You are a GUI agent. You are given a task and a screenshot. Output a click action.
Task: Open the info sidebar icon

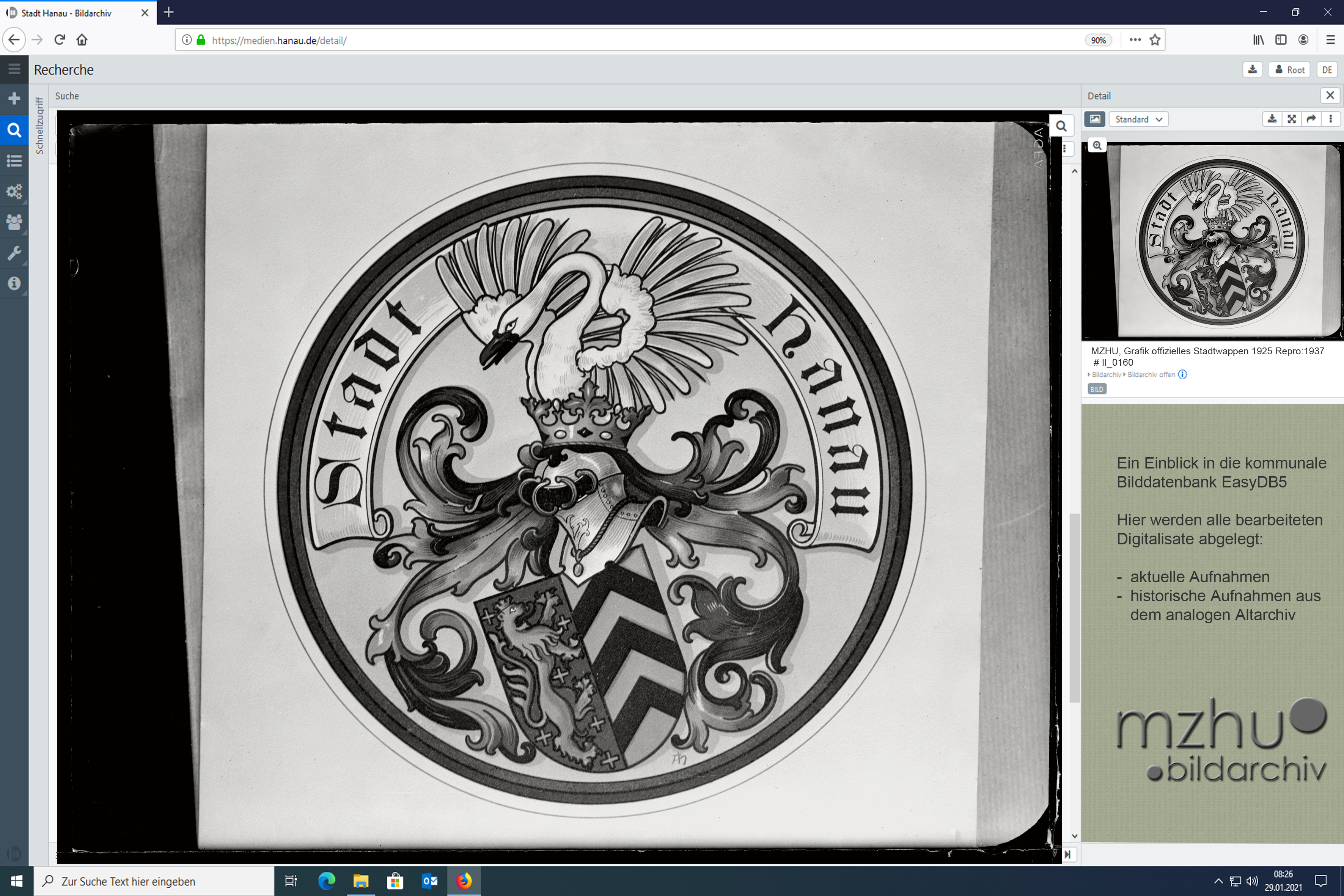14,283
